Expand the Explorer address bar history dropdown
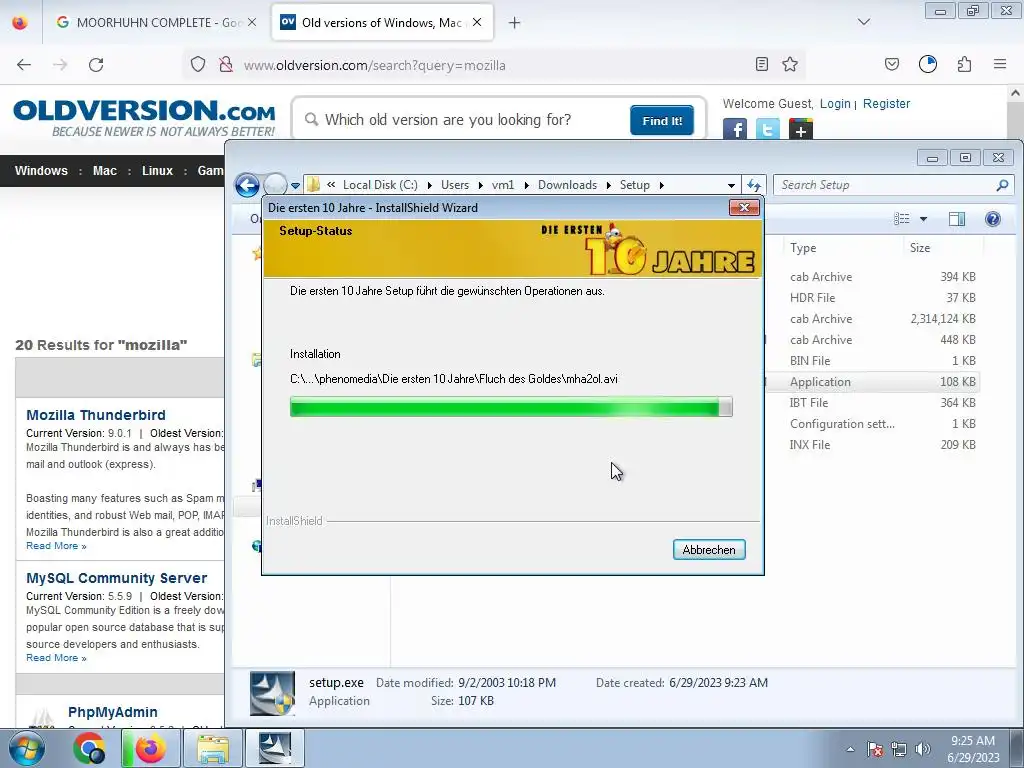The width and height of the screenshot is (1024, 768). click(x=731, y=185)
